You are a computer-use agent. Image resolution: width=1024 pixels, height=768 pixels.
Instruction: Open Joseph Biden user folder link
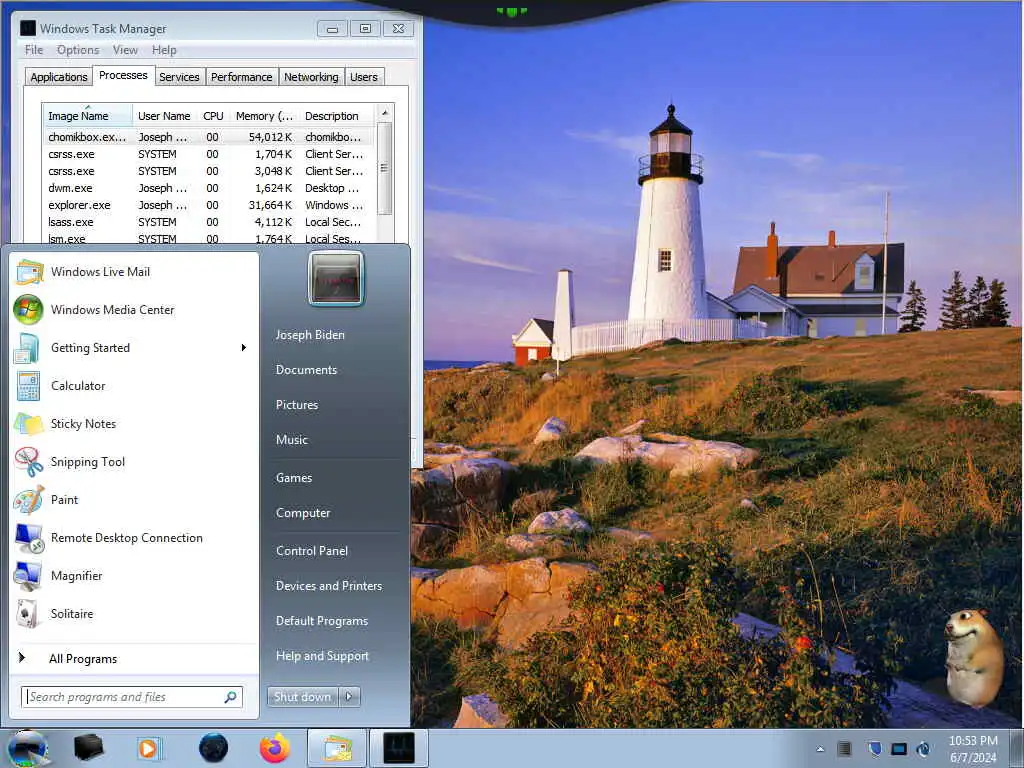click(x=310, y=335)
